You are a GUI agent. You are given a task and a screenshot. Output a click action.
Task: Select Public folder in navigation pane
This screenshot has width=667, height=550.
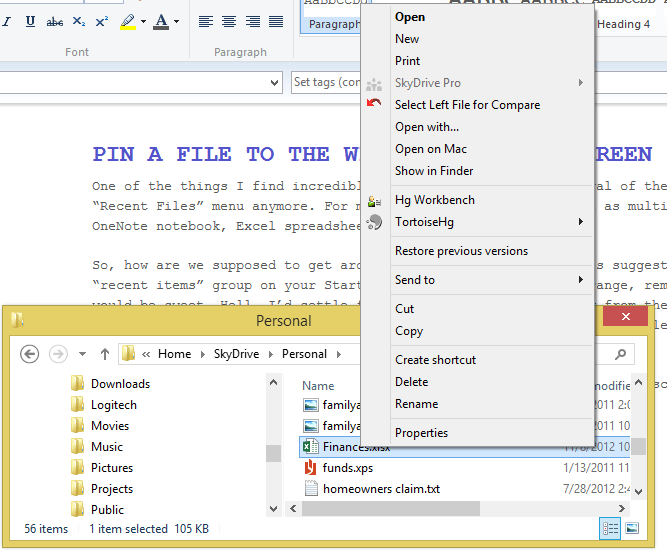(x=97, y=510)
